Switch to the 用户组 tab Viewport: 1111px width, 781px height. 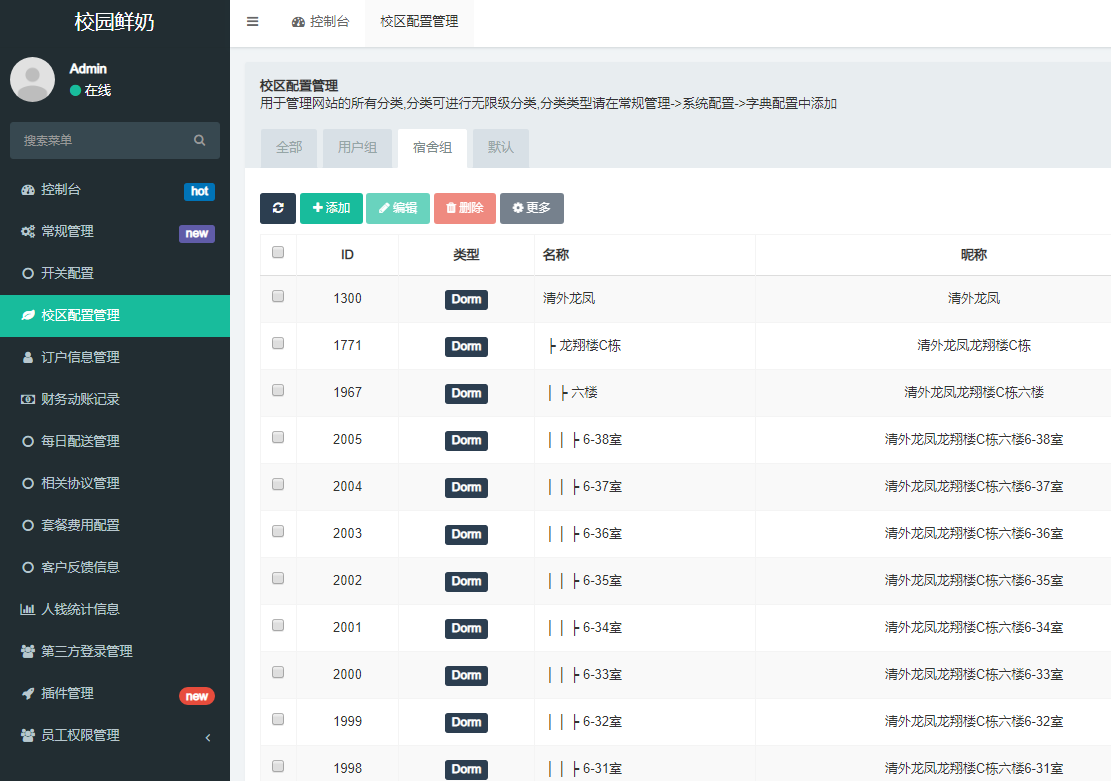357,148
